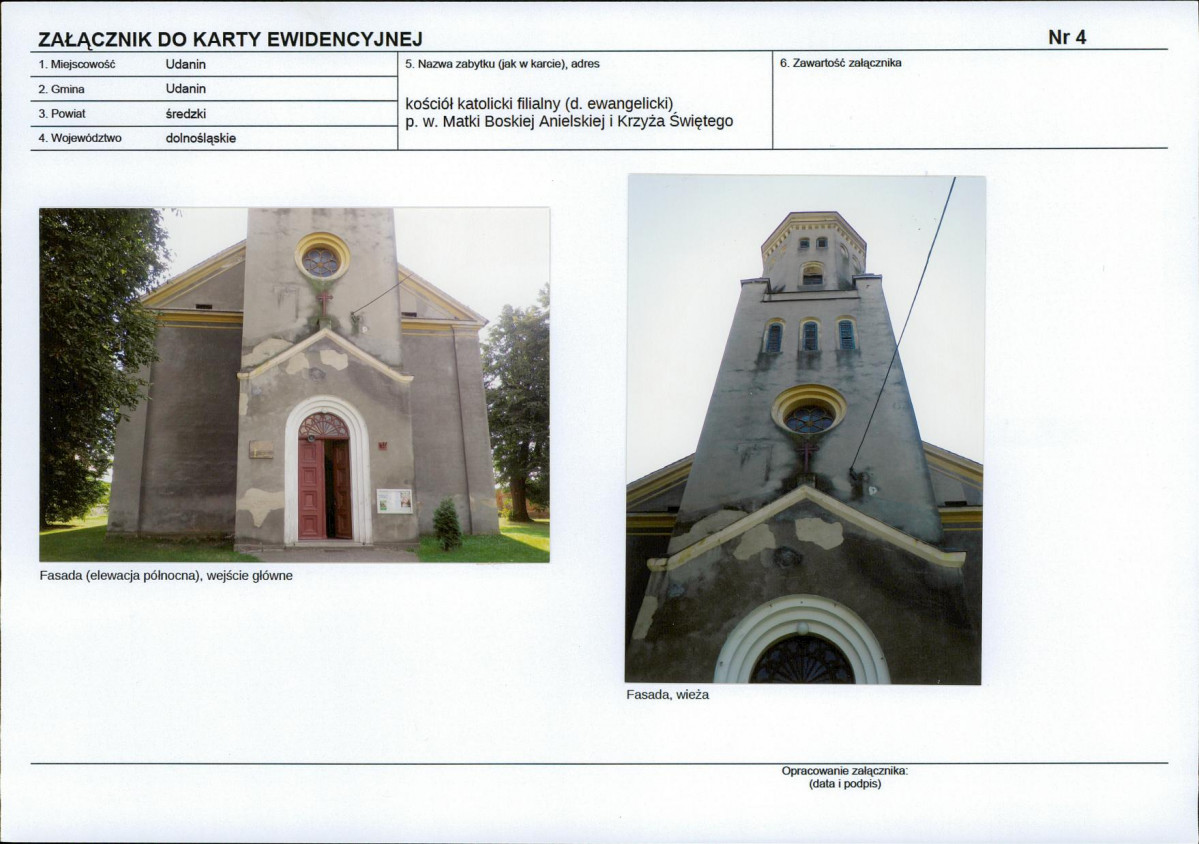Click the caption 'Fasada (elewacja północna), wejście główne'
This screenshot has height=844, width=1199.
pyautogui.click(x=166, y=576)
